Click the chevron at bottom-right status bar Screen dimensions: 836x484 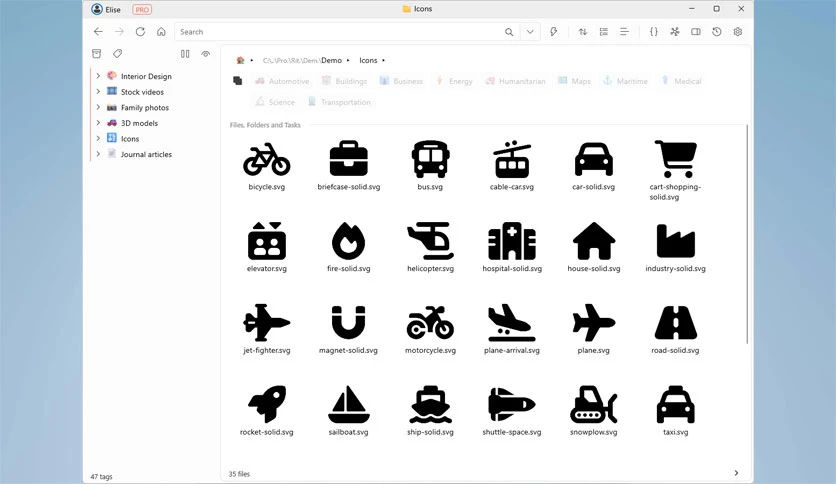tap(736, 473)
